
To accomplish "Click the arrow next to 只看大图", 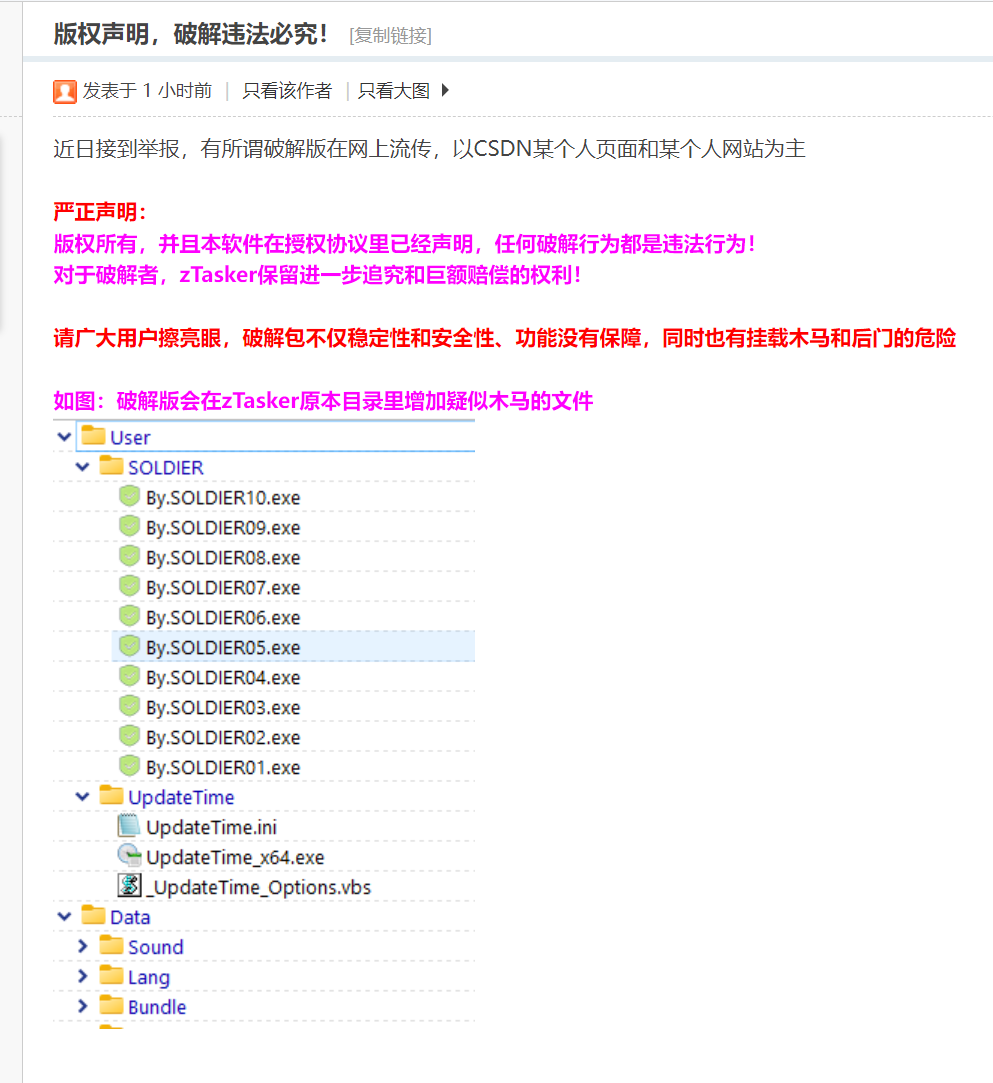I will click(x=445, y=90).
